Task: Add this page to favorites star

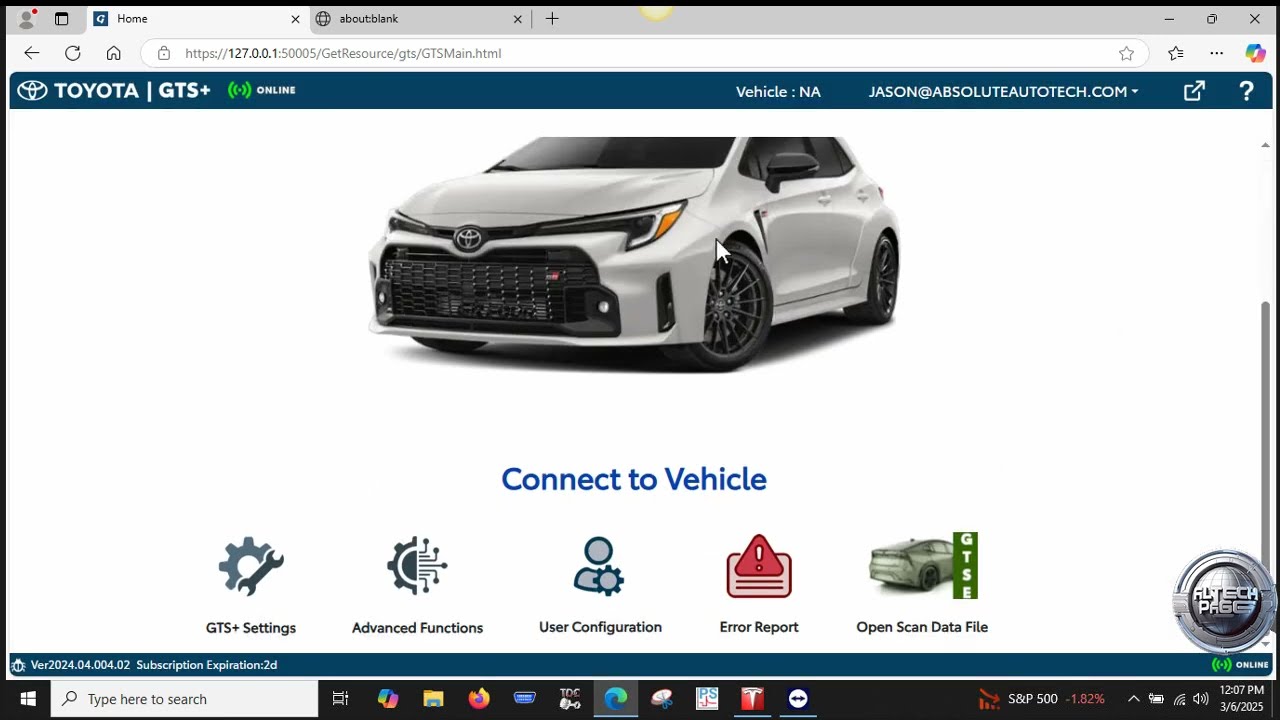Action: 1126,53
